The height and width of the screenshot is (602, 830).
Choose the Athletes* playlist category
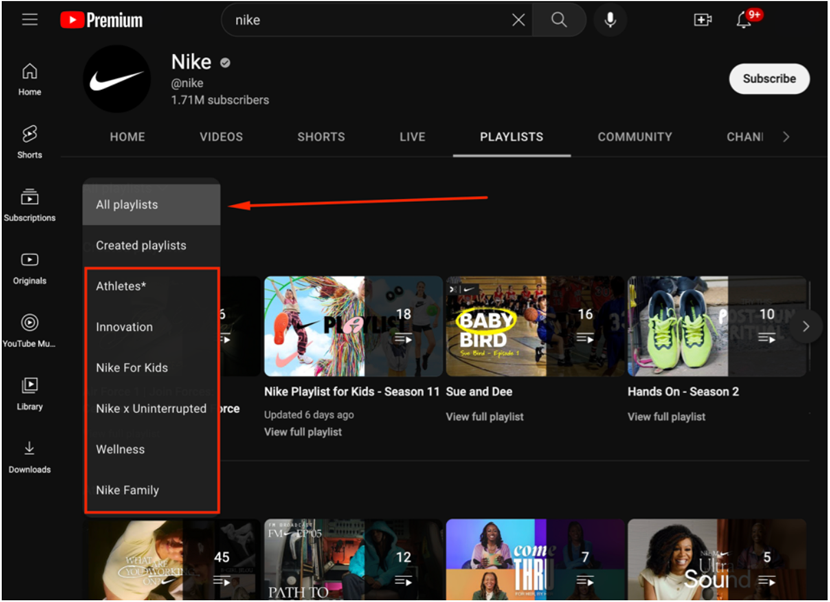151,286
